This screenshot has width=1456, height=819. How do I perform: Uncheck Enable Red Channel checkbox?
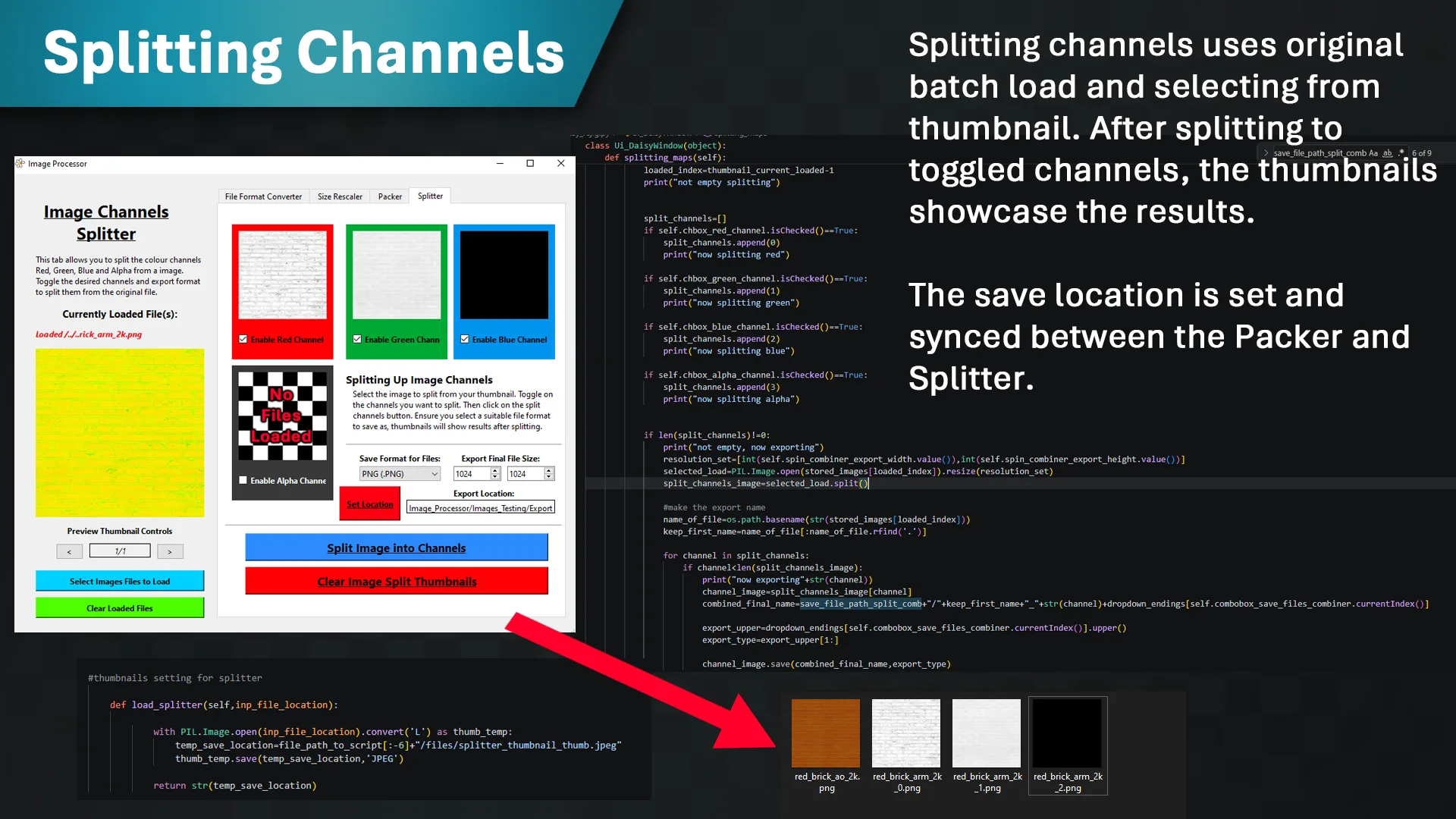[243, 339]
